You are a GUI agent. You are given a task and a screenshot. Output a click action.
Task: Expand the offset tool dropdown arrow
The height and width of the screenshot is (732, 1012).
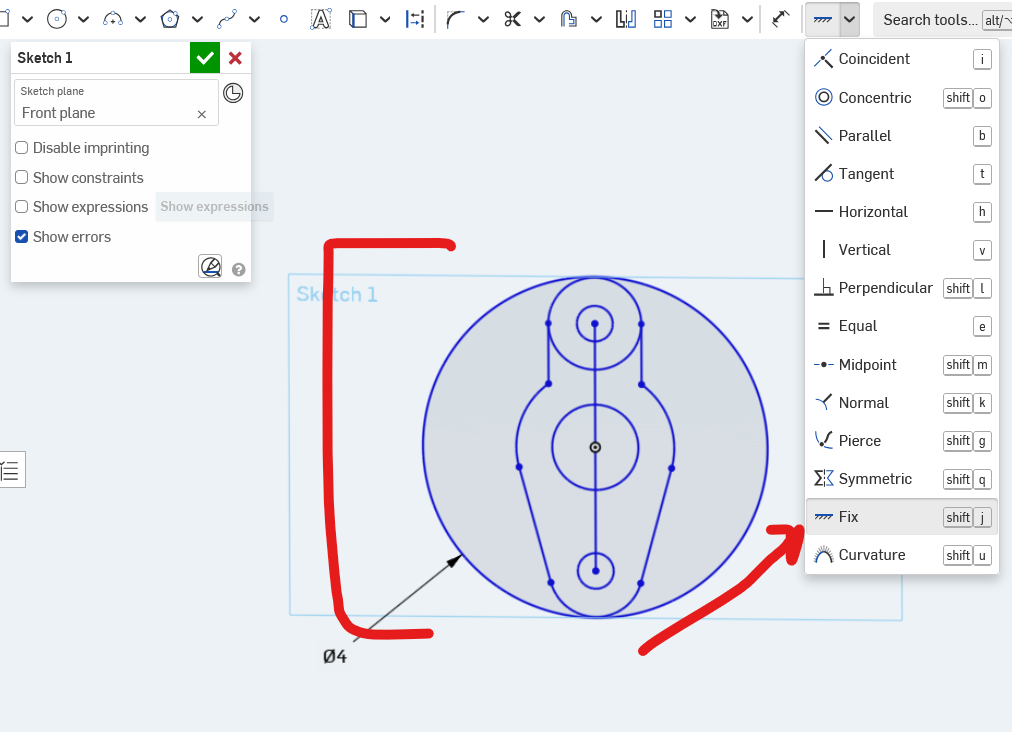[x=596, y=19]
